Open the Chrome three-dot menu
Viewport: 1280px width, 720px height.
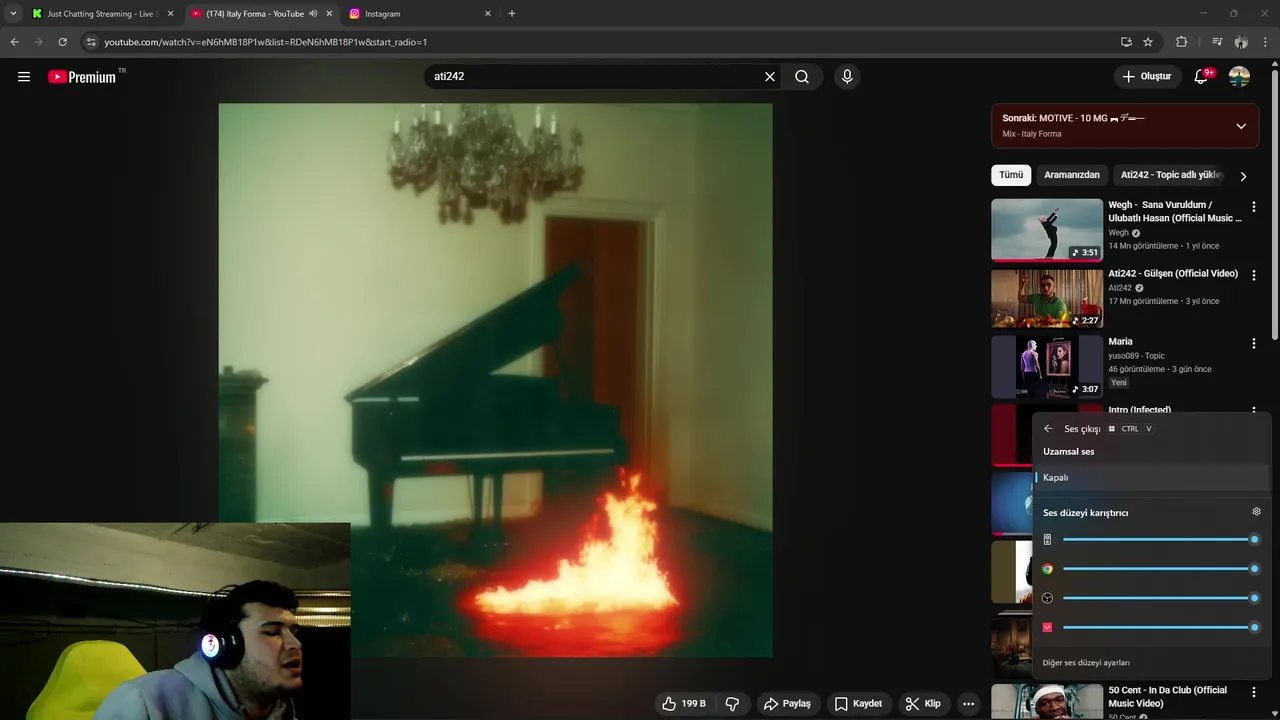[1267, 42]
